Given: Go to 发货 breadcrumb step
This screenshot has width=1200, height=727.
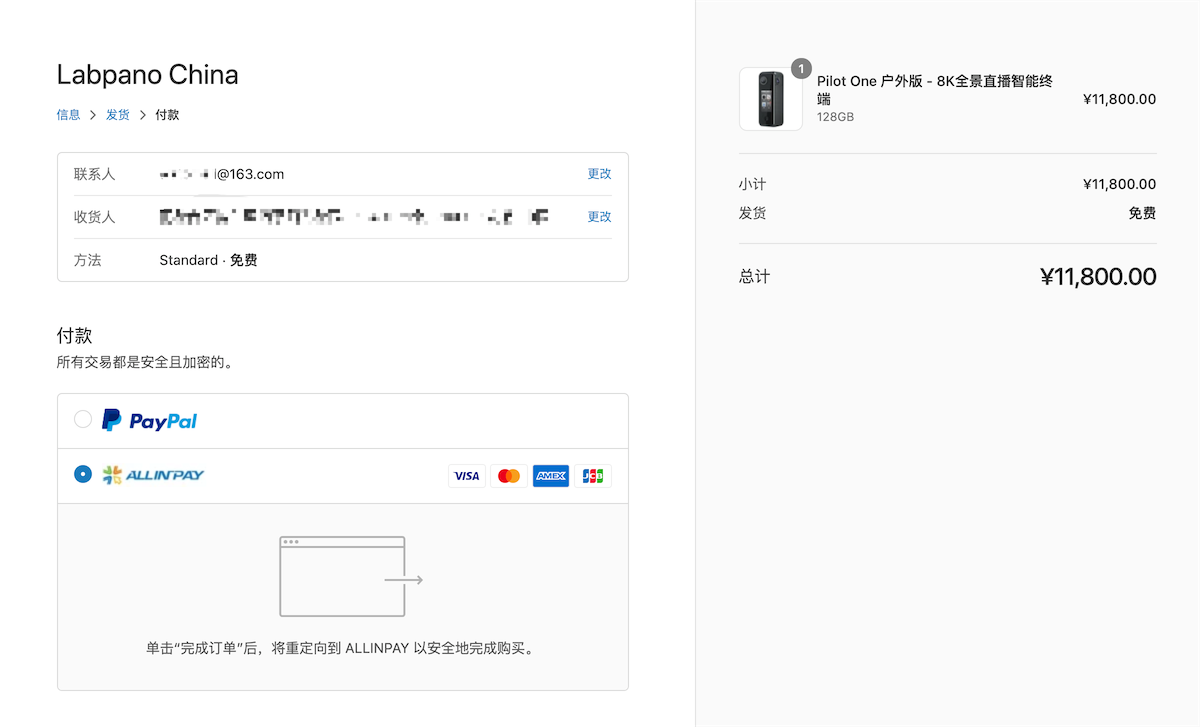Looking at the screenshot, I should click(118, 115).
